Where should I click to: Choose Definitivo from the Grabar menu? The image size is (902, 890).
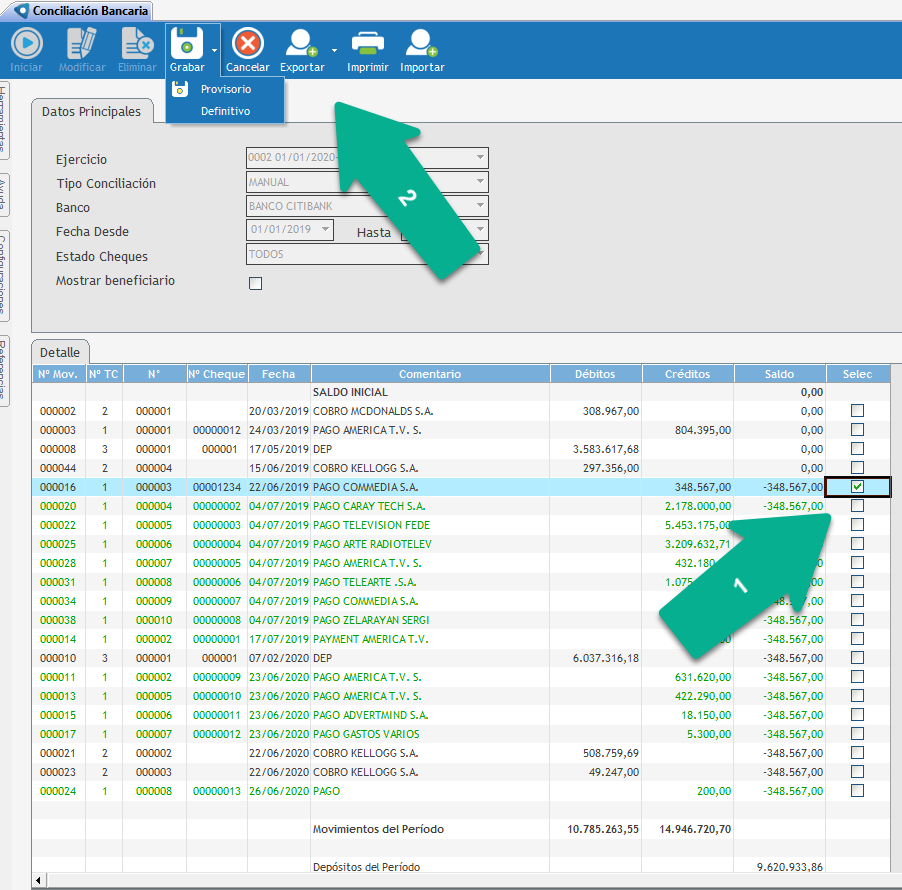click(225, 111)
